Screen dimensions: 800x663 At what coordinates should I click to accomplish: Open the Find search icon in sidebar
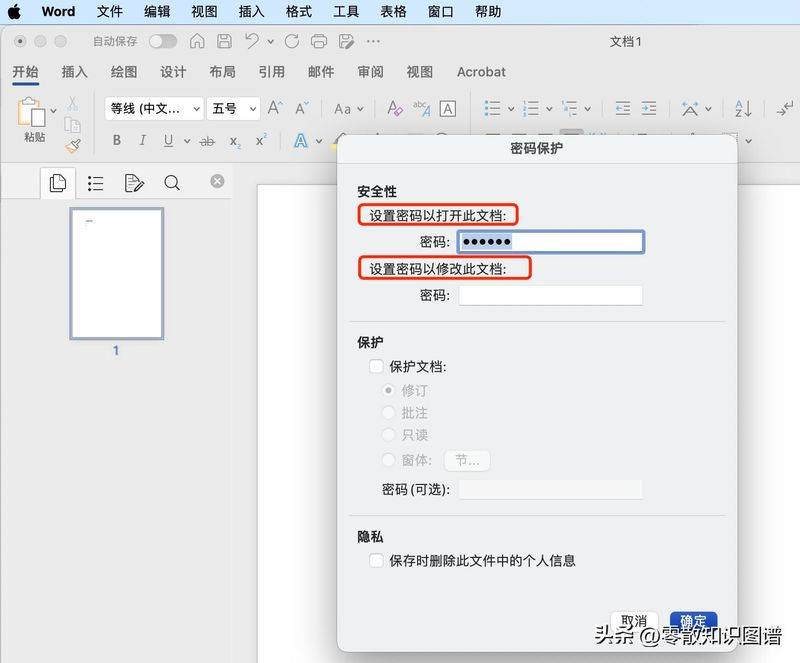tap(172, 183)
